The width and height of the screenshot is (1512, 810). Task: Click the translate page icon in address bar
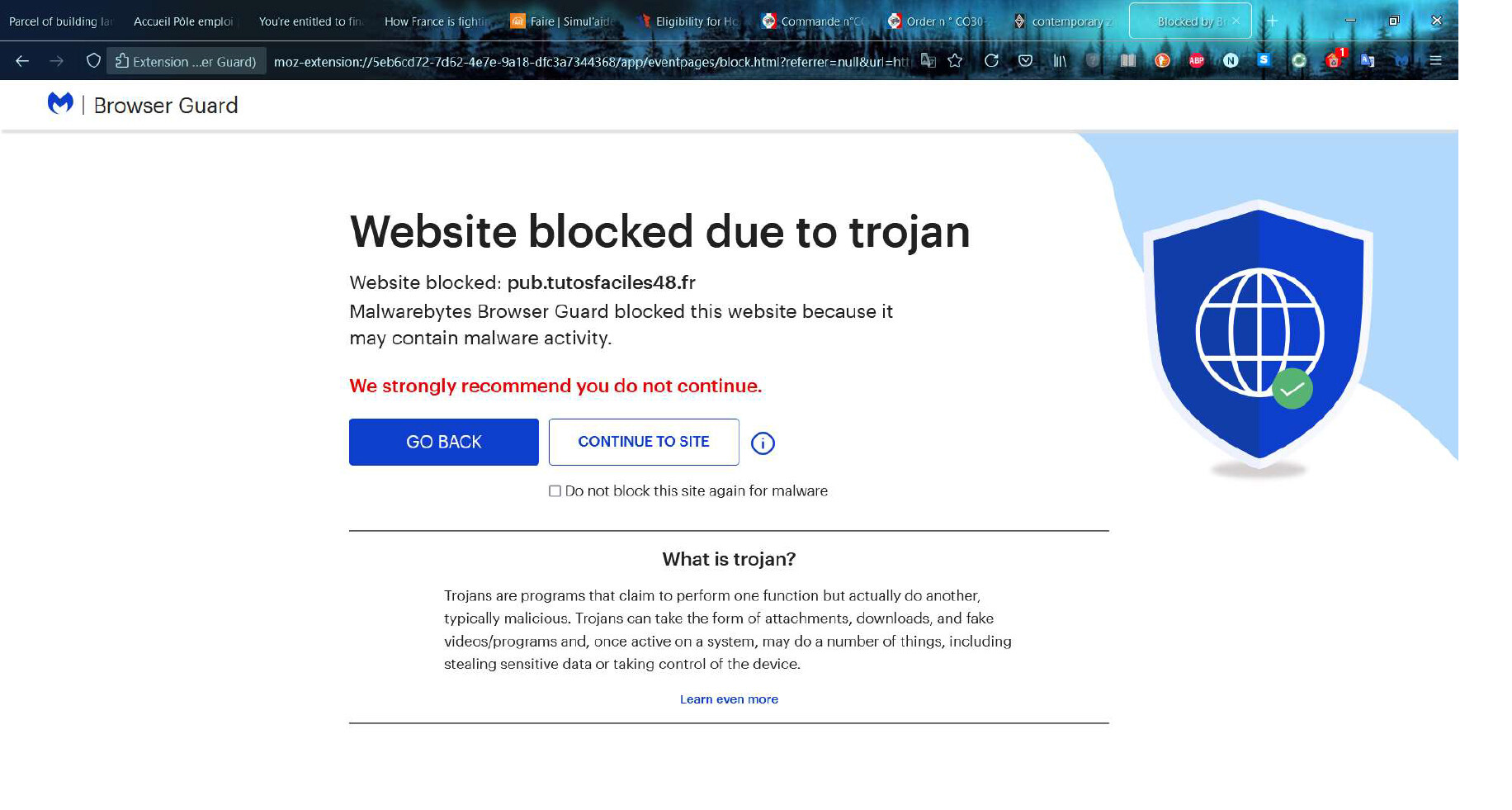tap(928, 60)
